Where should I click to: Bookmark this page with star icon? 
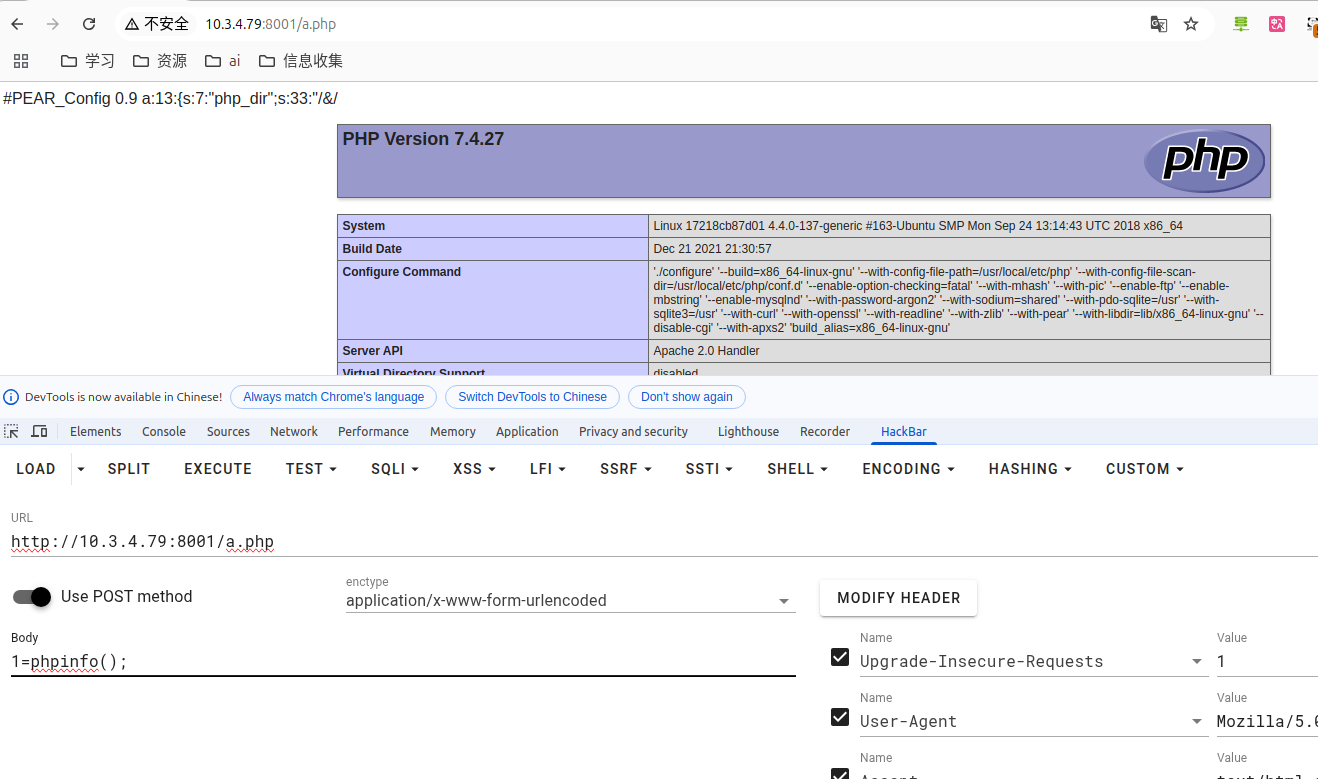pyautogui.click(x=1191, y=24)
